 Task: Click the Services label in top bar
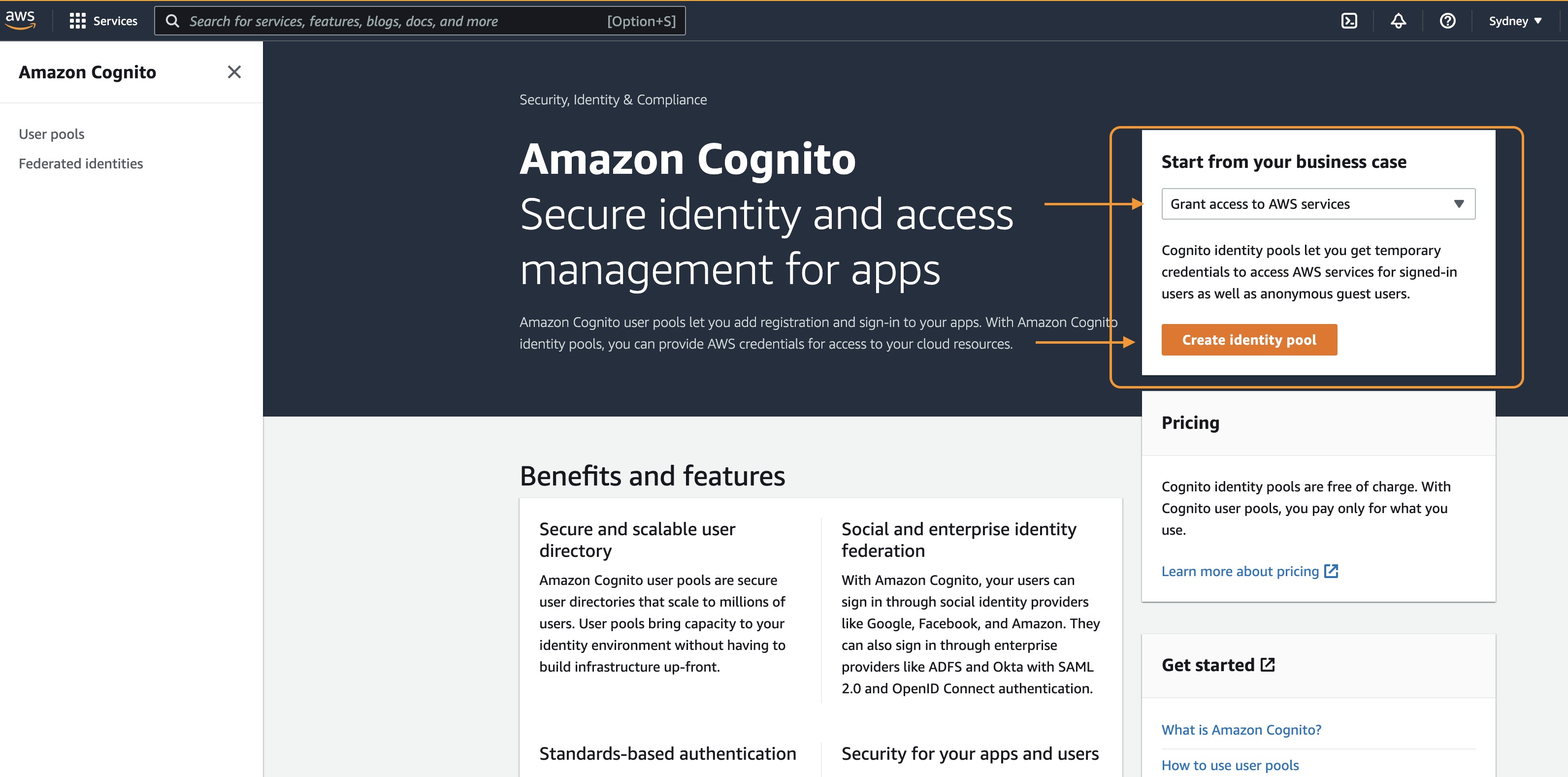(x=115, y=21)
